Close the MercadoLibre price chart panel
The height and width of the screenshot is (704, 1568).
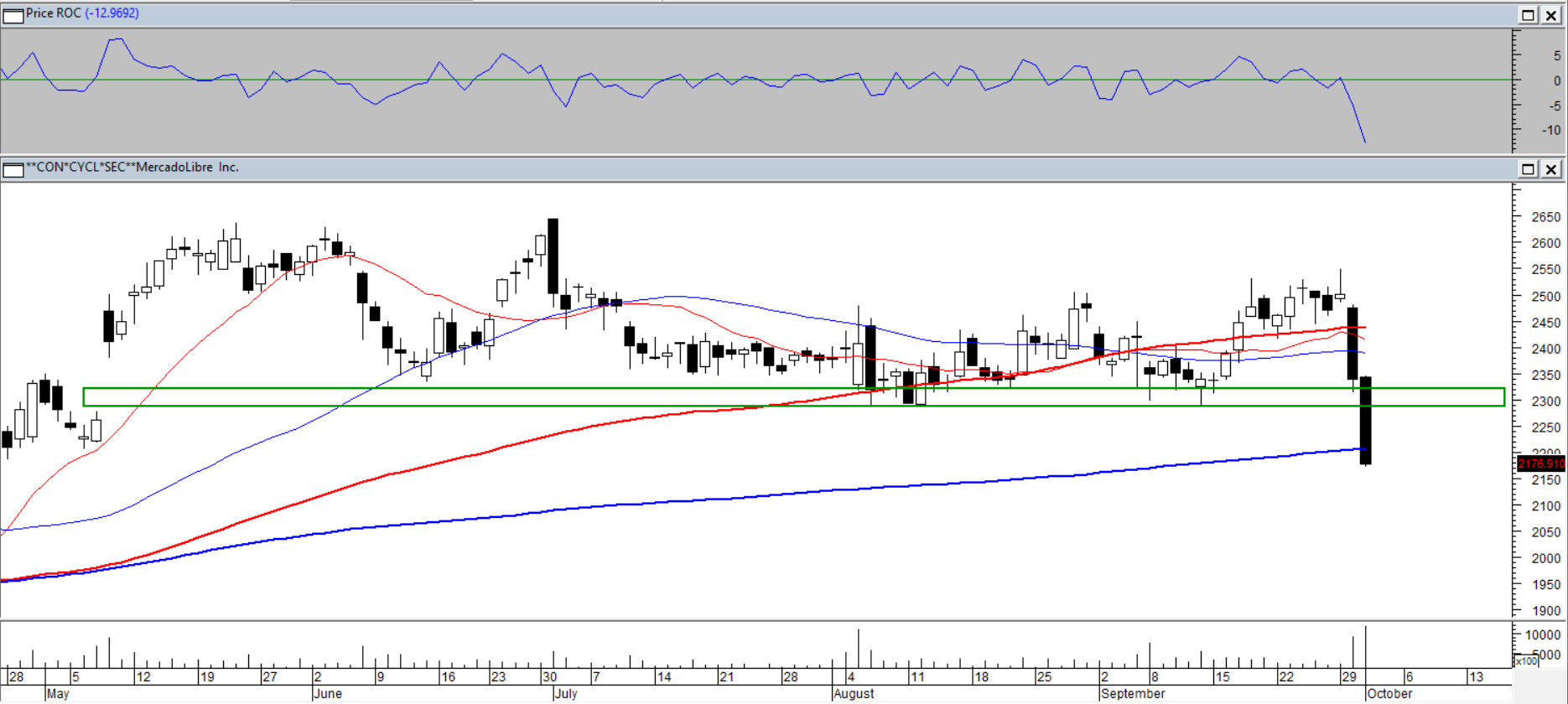(1551, 169)
